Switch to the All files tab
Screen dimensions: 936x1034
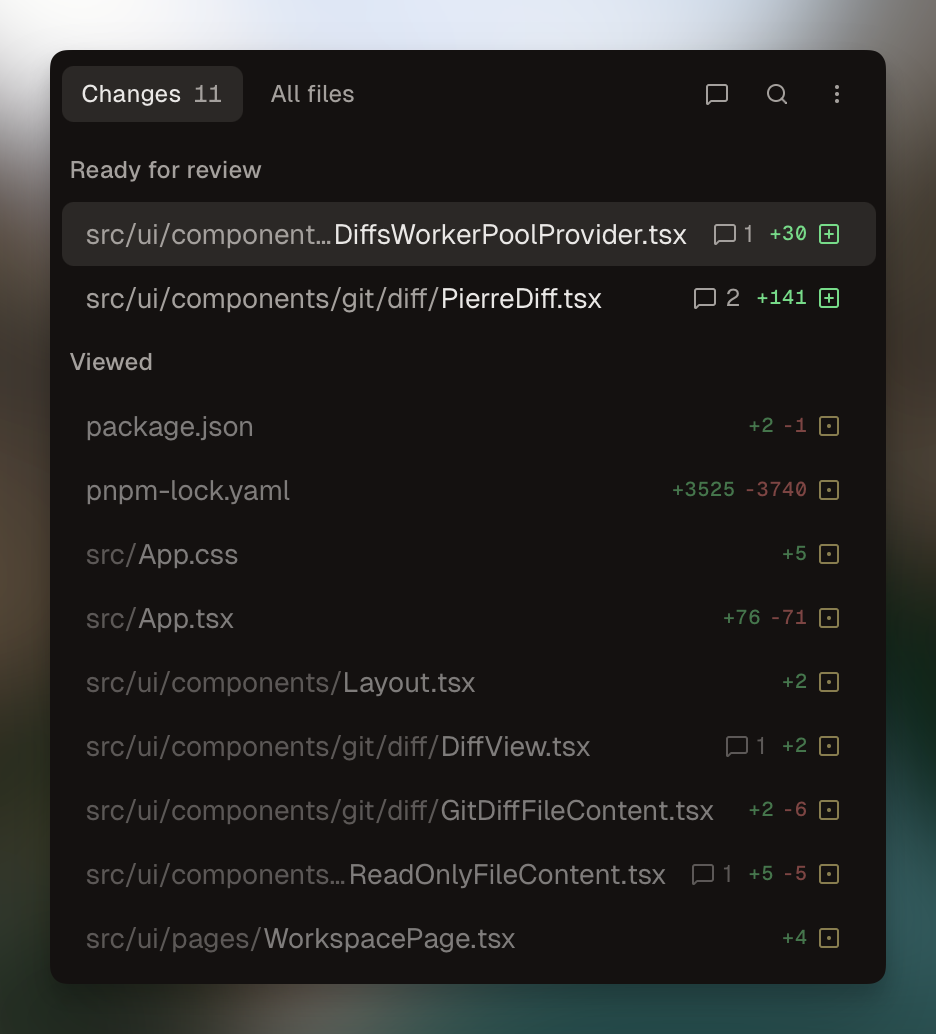[312, 94]
